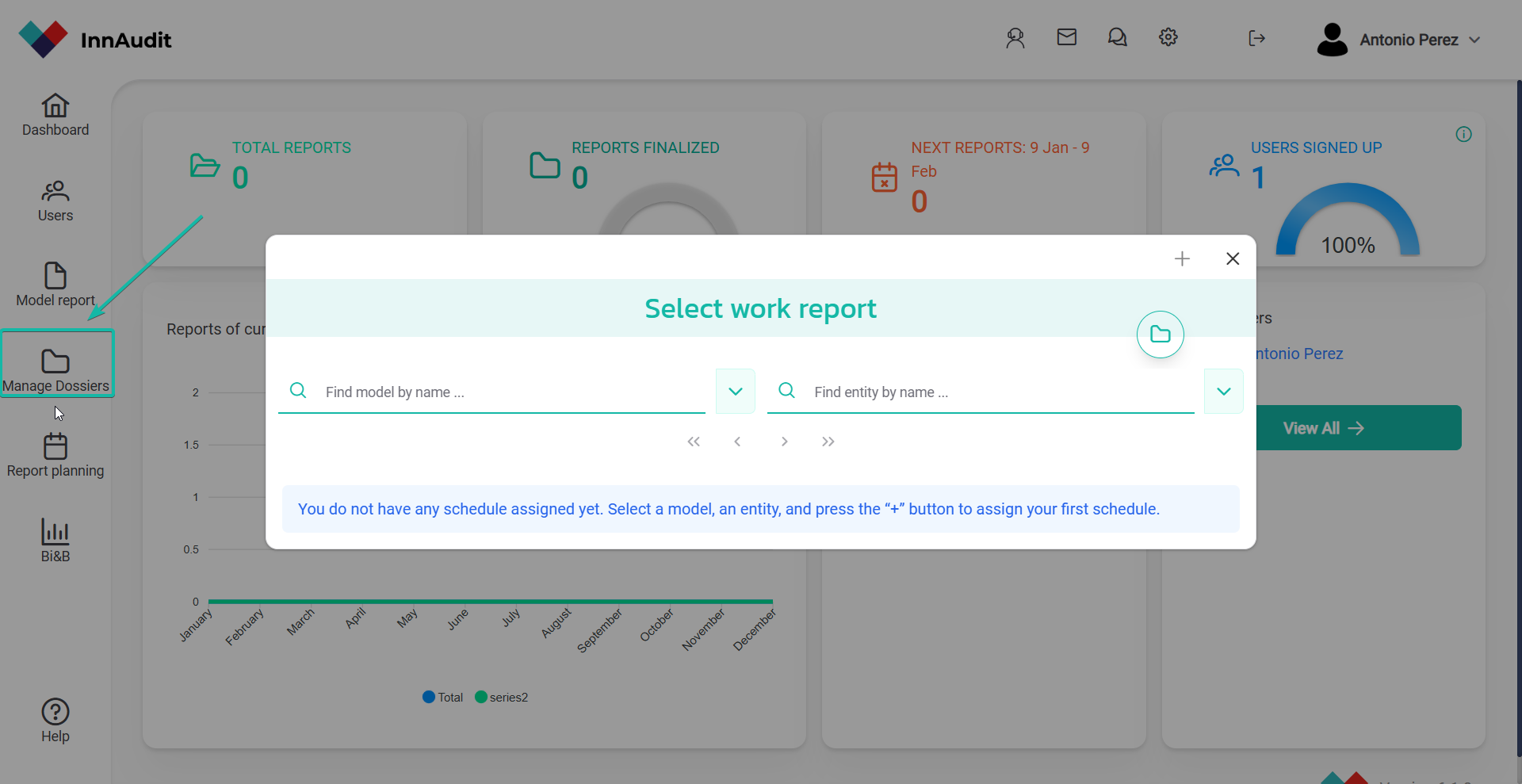
Task: Click the user profile icon in header
Action: tap(1015, 38)
